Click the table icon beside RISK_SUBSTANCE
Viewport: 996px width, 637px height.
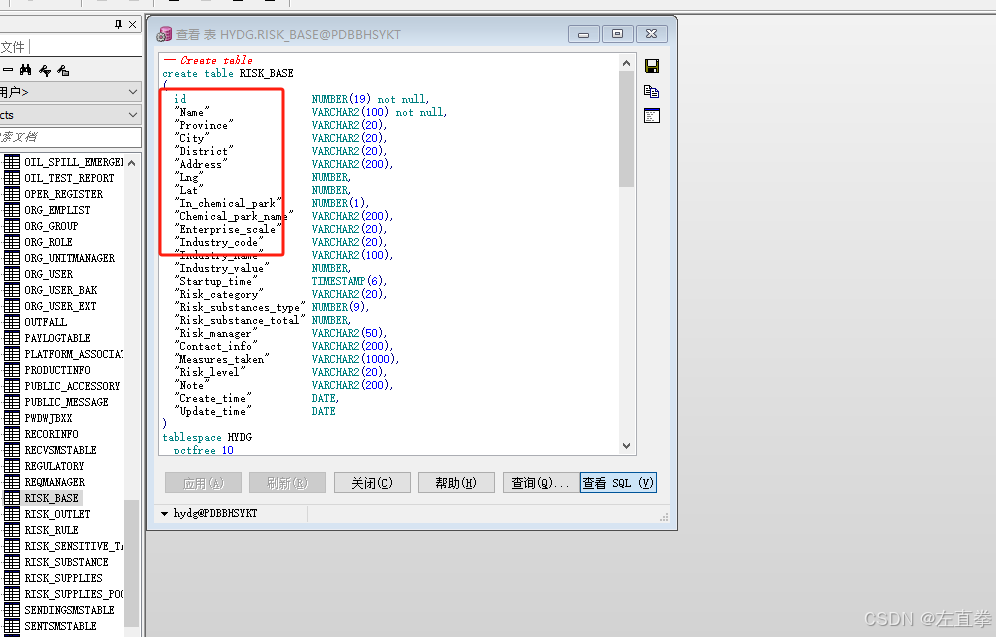(x=12, y=562)
